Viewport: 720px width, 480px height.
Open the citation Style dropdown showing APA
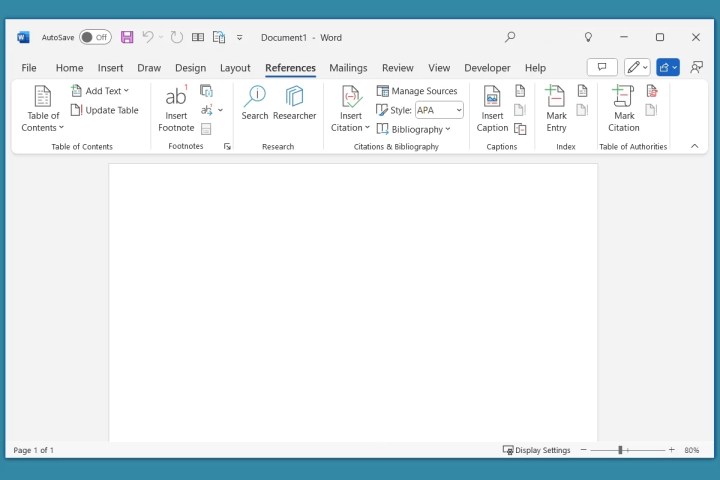[439, 110]
